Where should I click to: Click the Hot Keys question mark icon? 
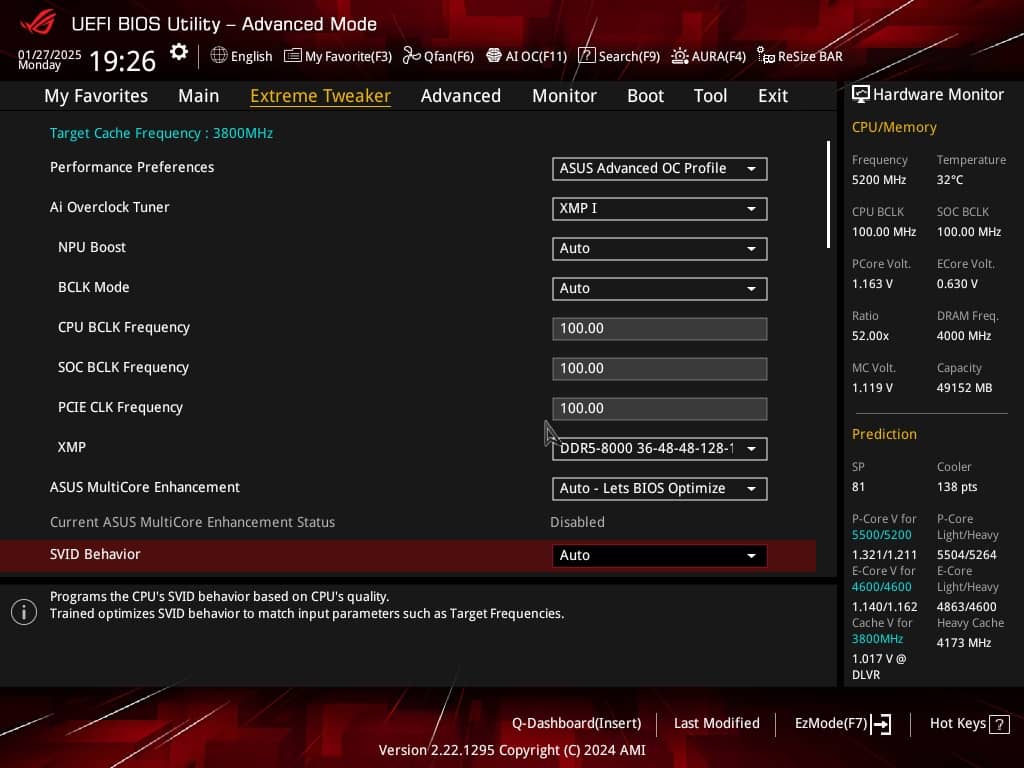coord(999,724)
